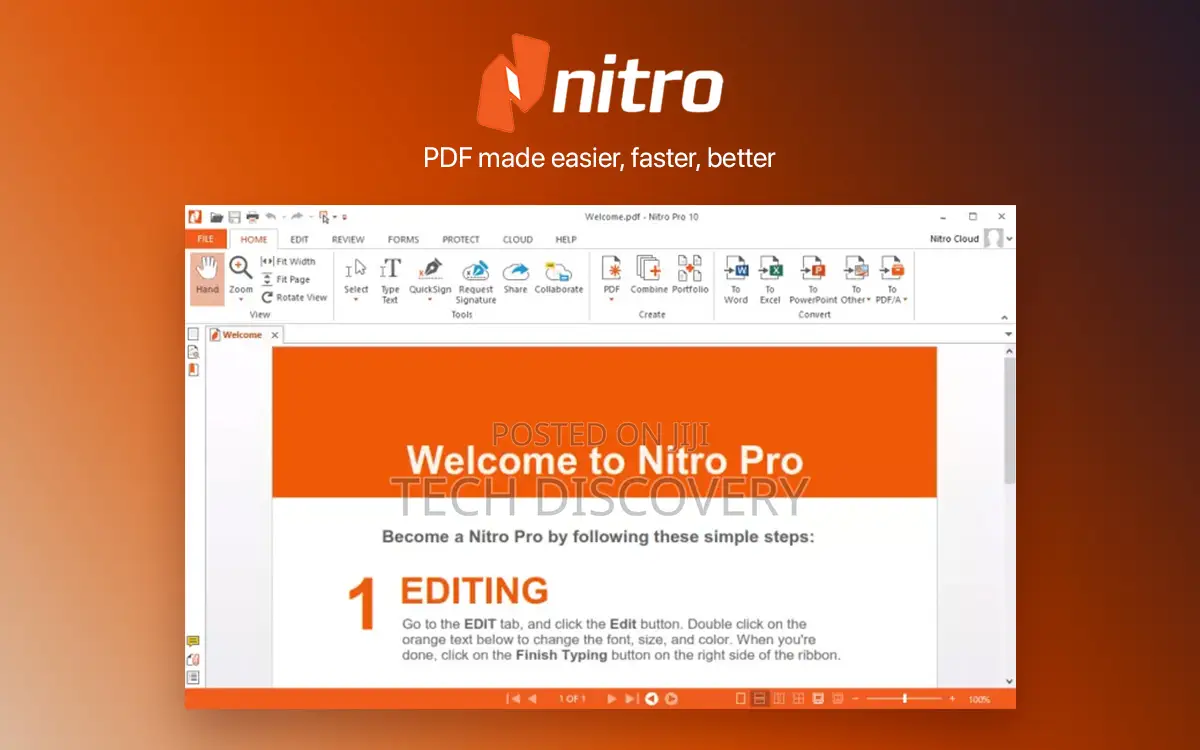Convert using To Word icon
The image size is (1200, 750).
coord(736,268)
